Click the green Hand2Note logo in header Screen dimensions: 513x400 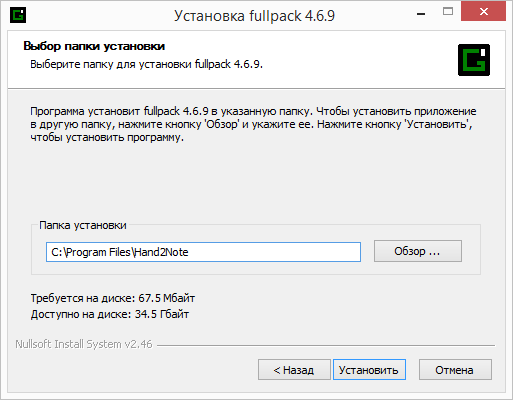click(474, 60)
